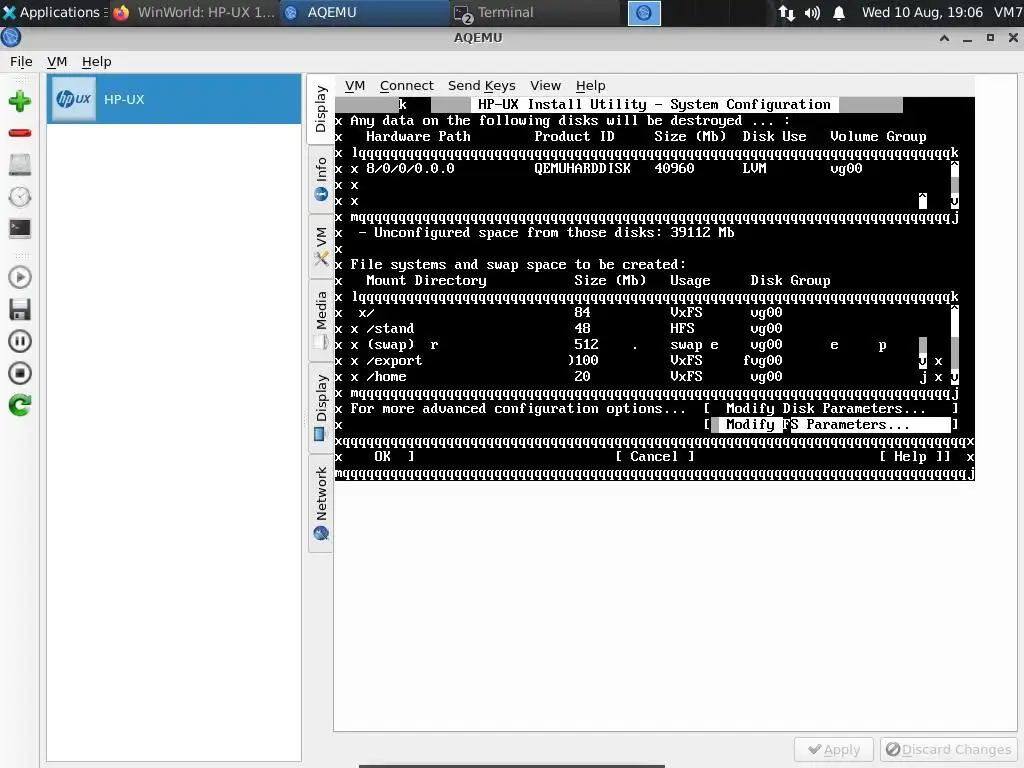Open the Help menu in the display panel
Screen dimensions: 1024x768
pos(590,86)
